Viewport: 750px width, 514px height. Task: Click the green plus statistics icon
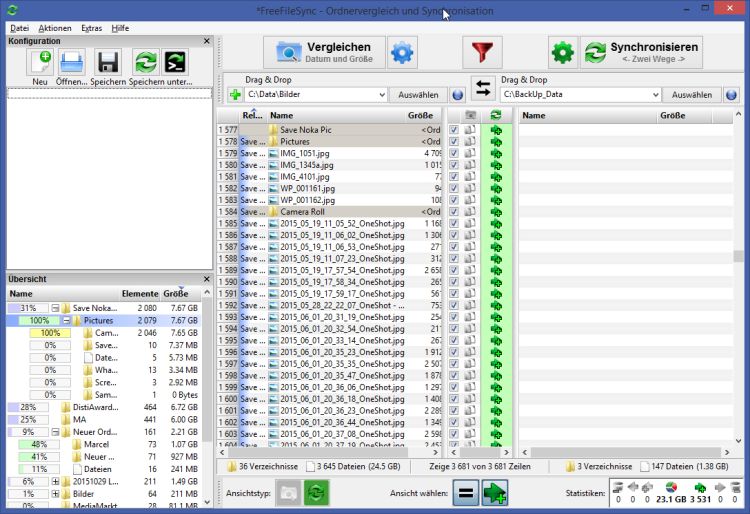[x=700, y=487]
